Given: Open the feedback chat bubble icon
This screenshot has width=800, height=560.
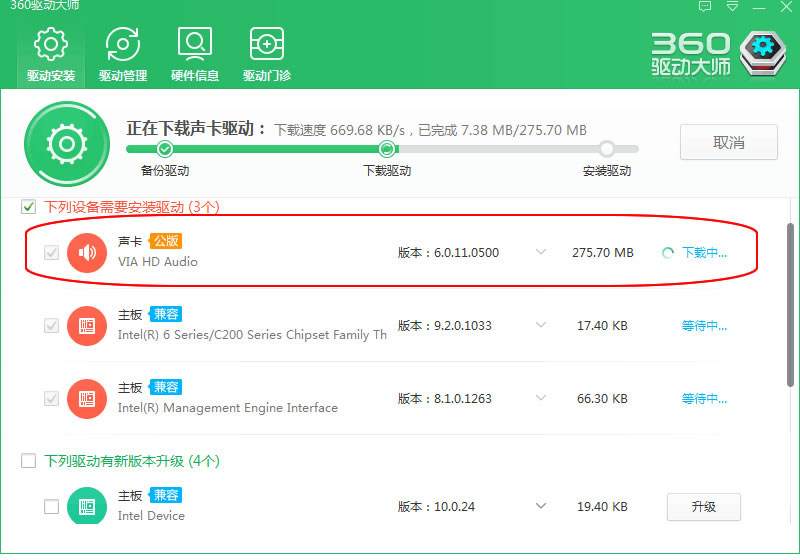Looking at the screenshot, I should pyautogui.click(x=706, y=7).
